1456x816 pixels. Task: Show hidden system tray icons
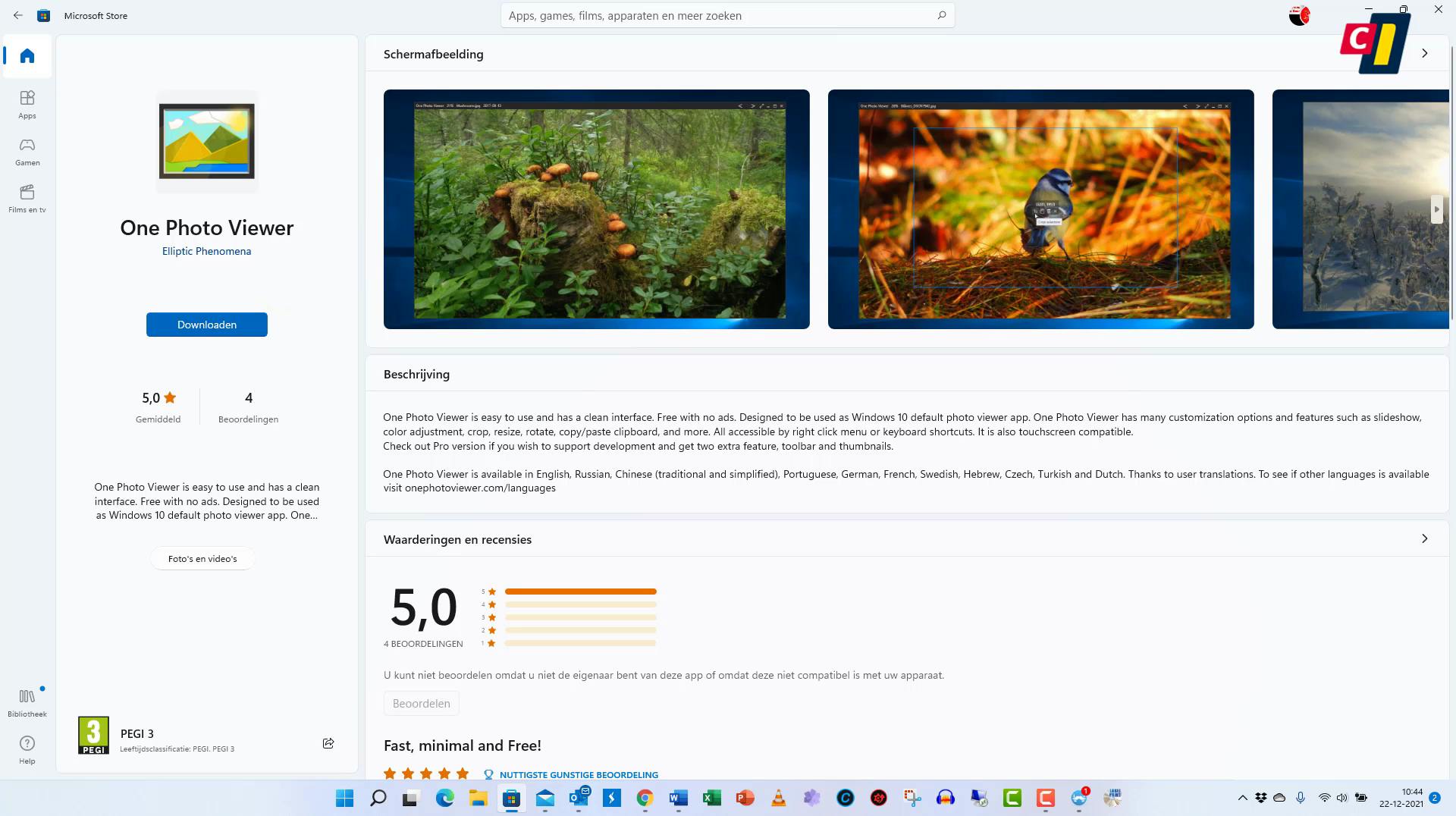1242,798
